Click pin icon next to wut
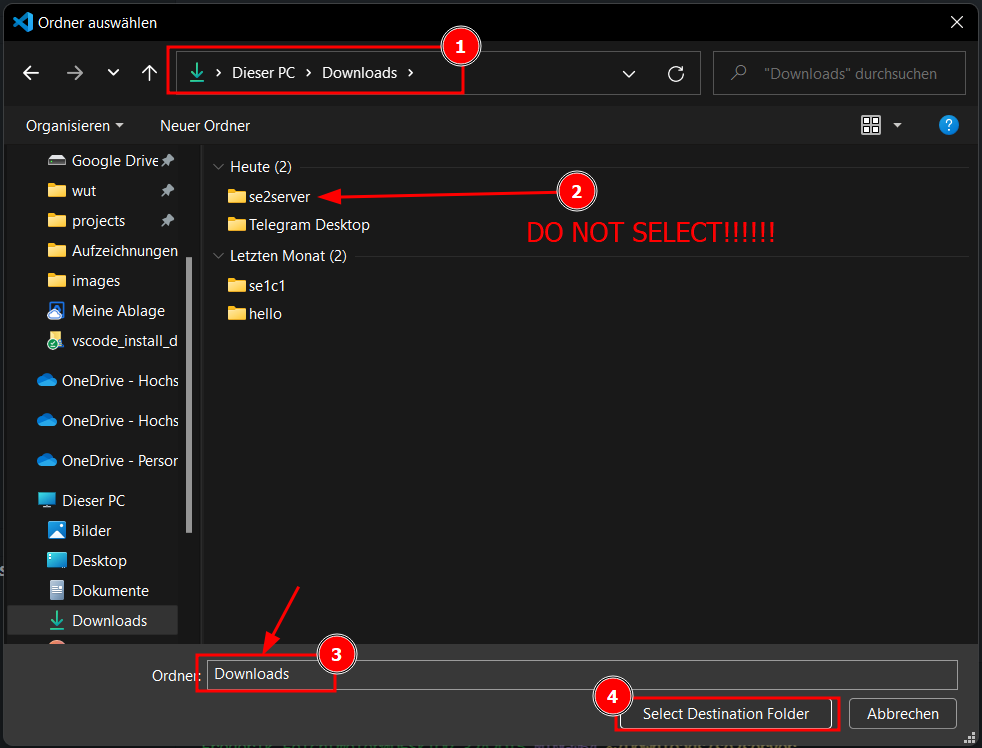This screenshot has height=748, width=982. coord(168,190)
